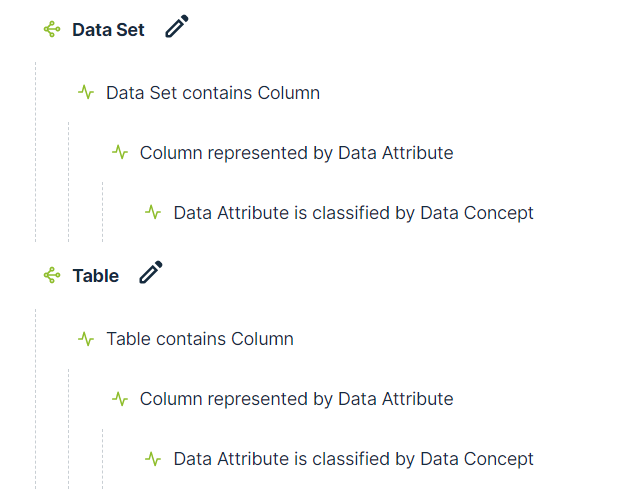Select the 'Data Set' root node label
The width and height of the screenshot is (642, 501).
pyautogui.click(x=108, y=30)
